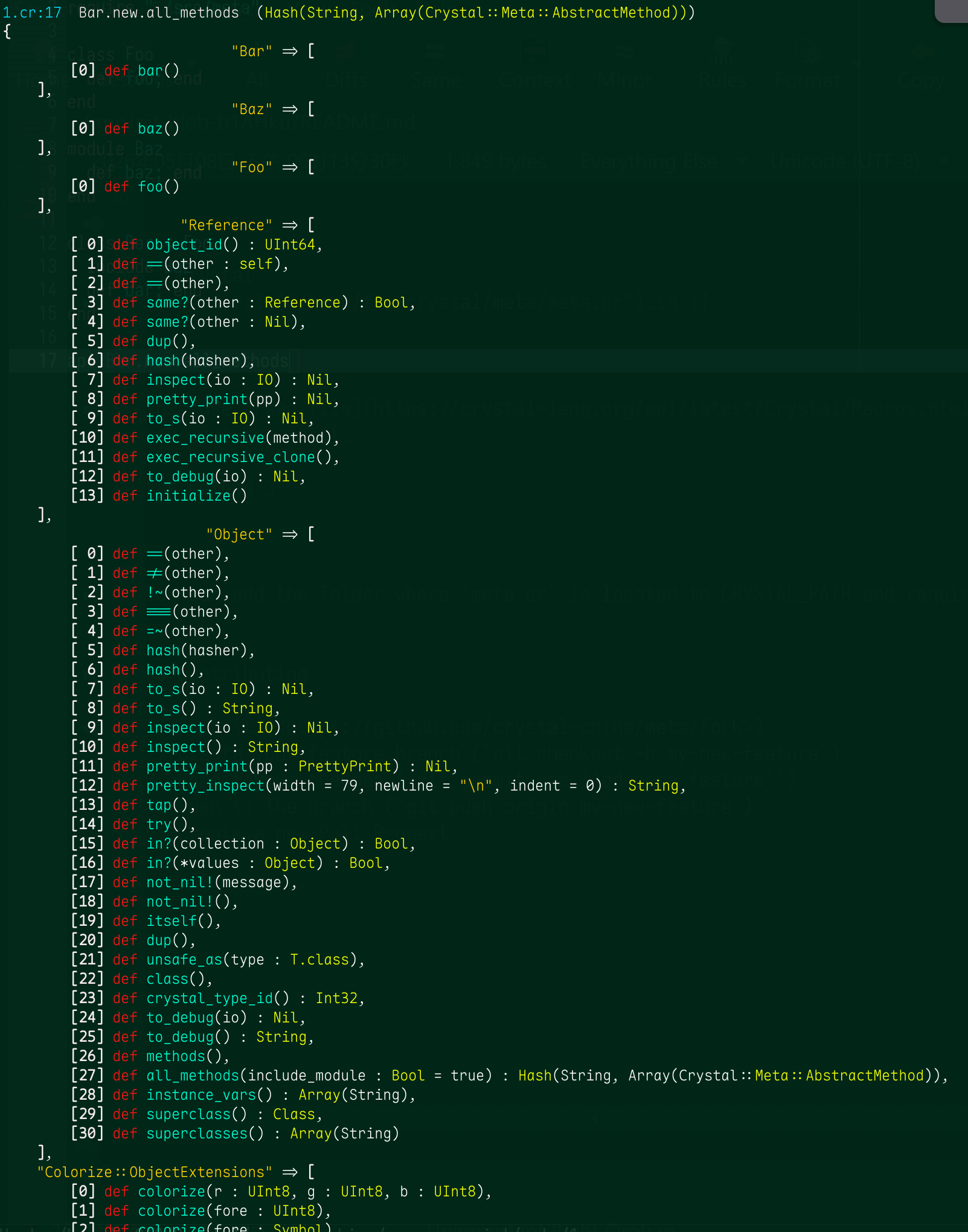Click the "Reference" hash key
Screen dimensions: 968x1232
coord(226,225)
